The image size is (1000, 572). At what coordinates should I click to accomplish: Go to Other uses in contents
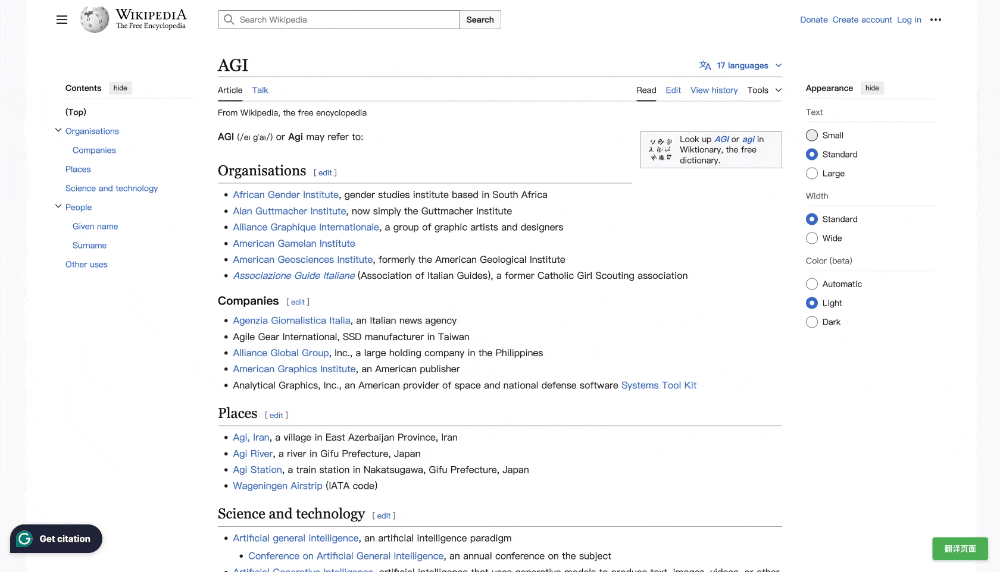(x=86, y=264)
